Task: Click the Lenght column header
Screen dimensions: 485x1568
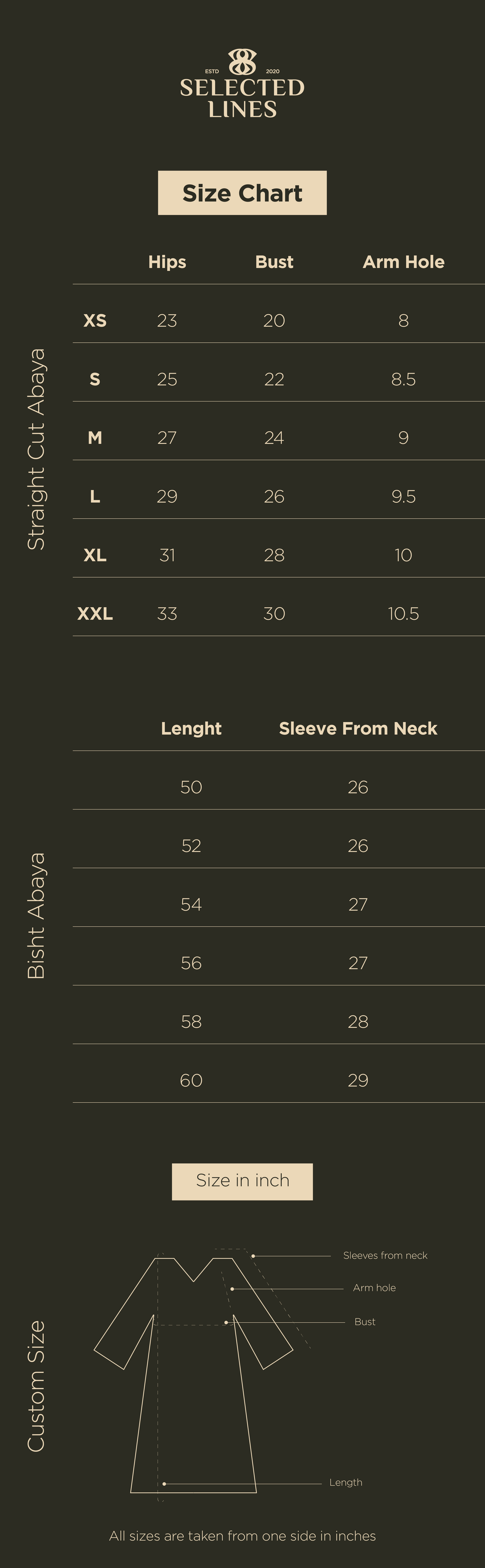Action: point(191,729)
